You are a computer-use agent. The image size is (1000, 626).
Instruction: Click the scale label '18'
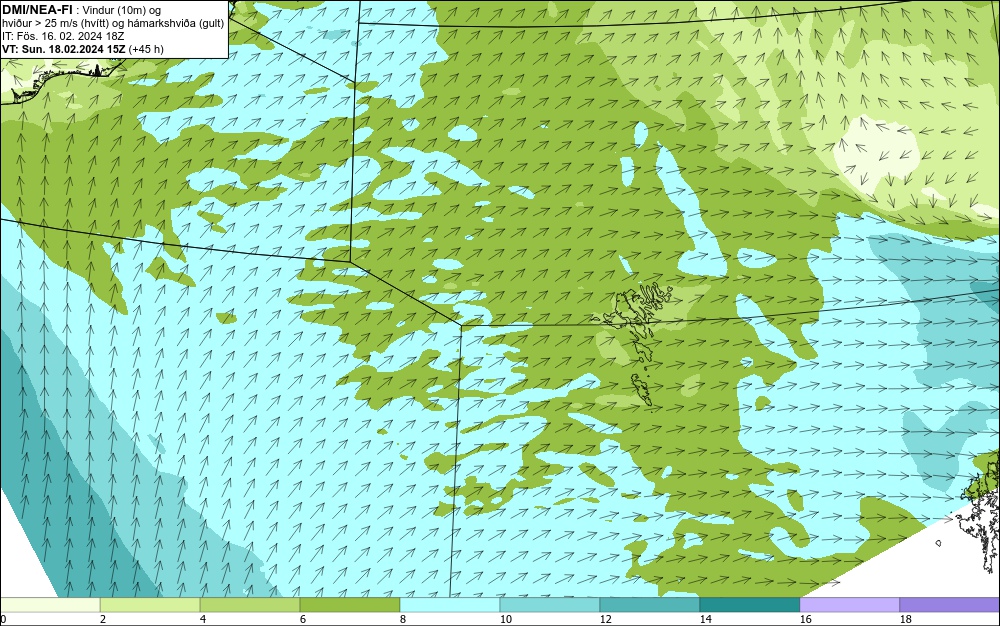click(x=906, y=619)
